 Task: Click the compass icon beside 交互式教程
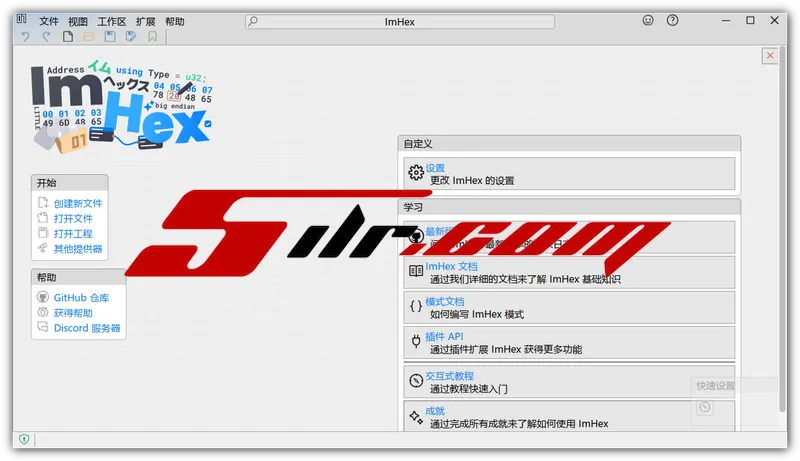click(416, 380)
